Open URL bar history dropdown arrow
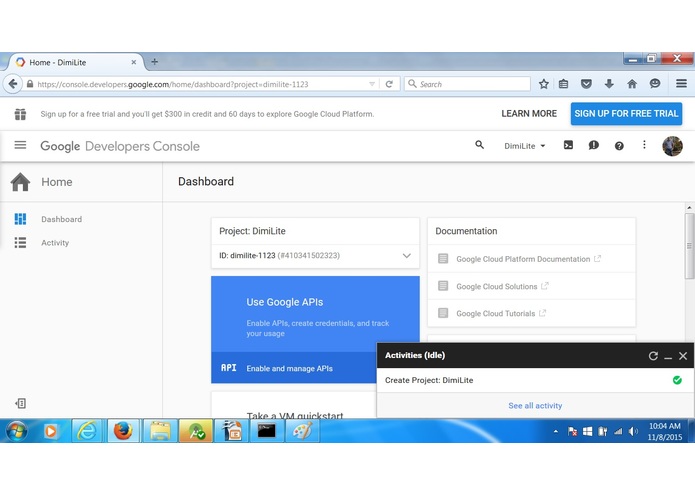The height and width of the screenshot is (494, 695). (372, 84)
